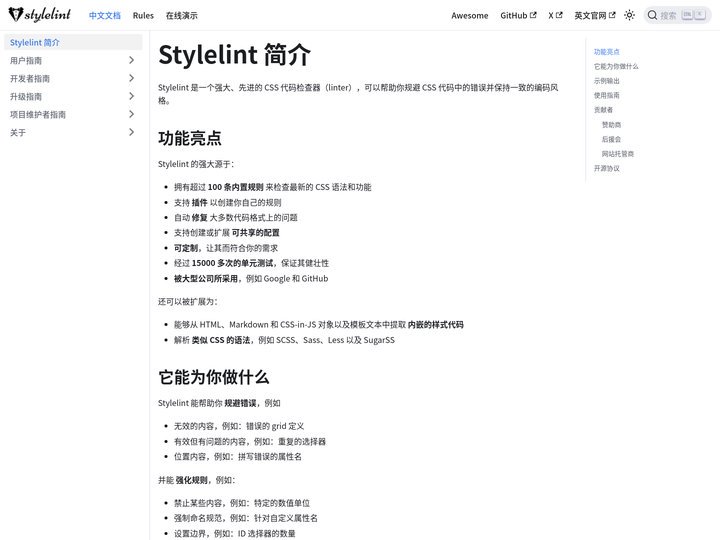
Task: Open 用户指南 sidebar category label
Action: pyautogui.click(x=26, y=60)
